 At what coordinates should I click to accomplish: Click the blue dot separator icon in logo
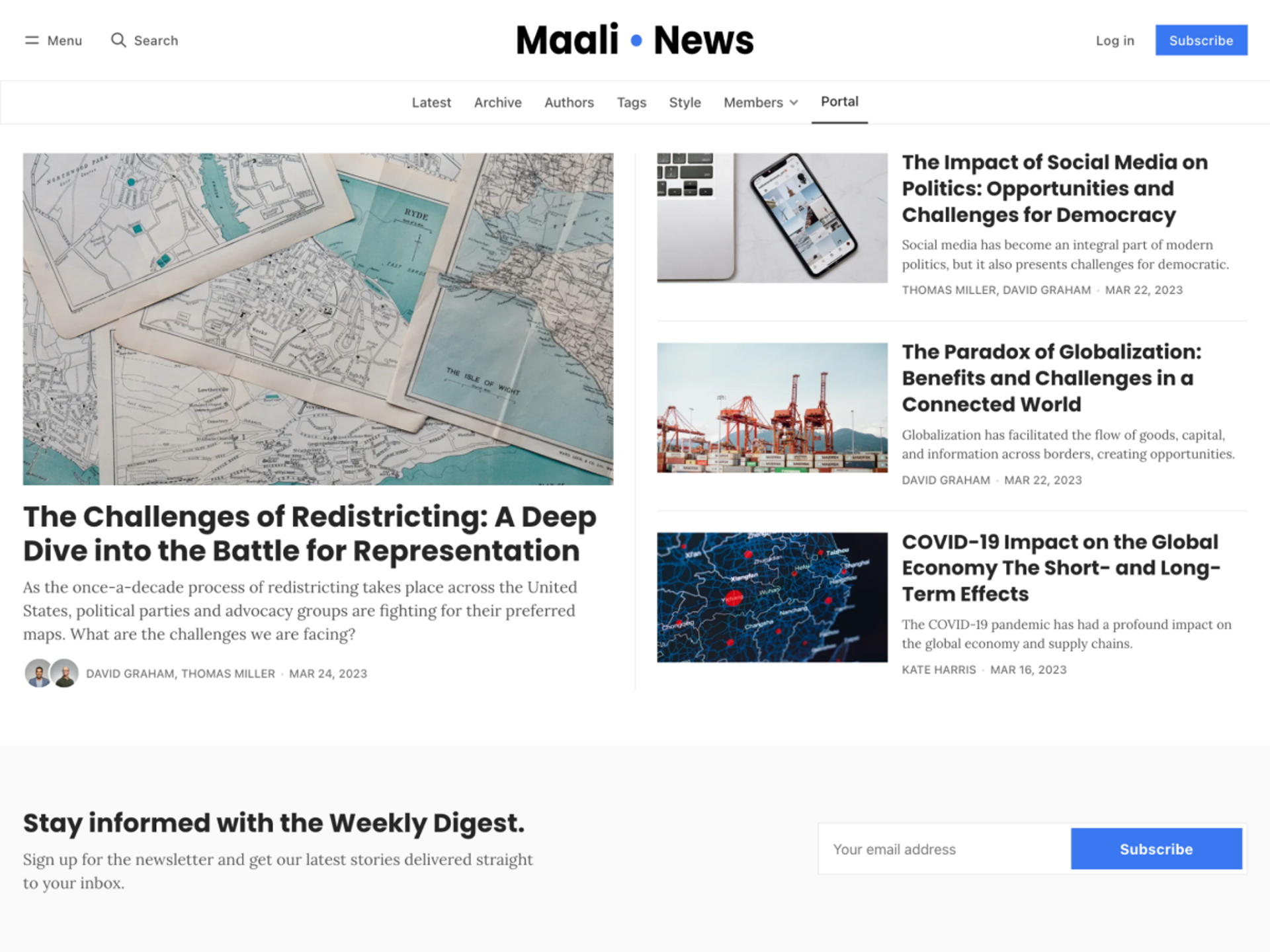pos(636,40)
